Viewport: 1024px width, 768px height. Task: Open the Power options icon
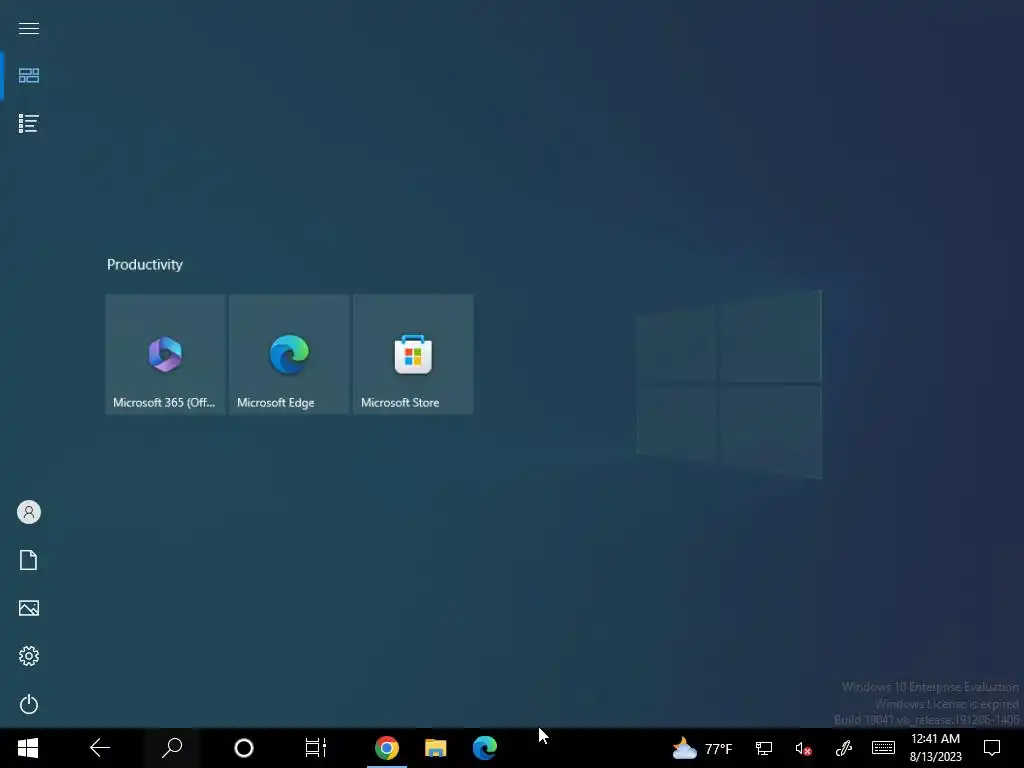pyautogui.click(x=29, y=704)
